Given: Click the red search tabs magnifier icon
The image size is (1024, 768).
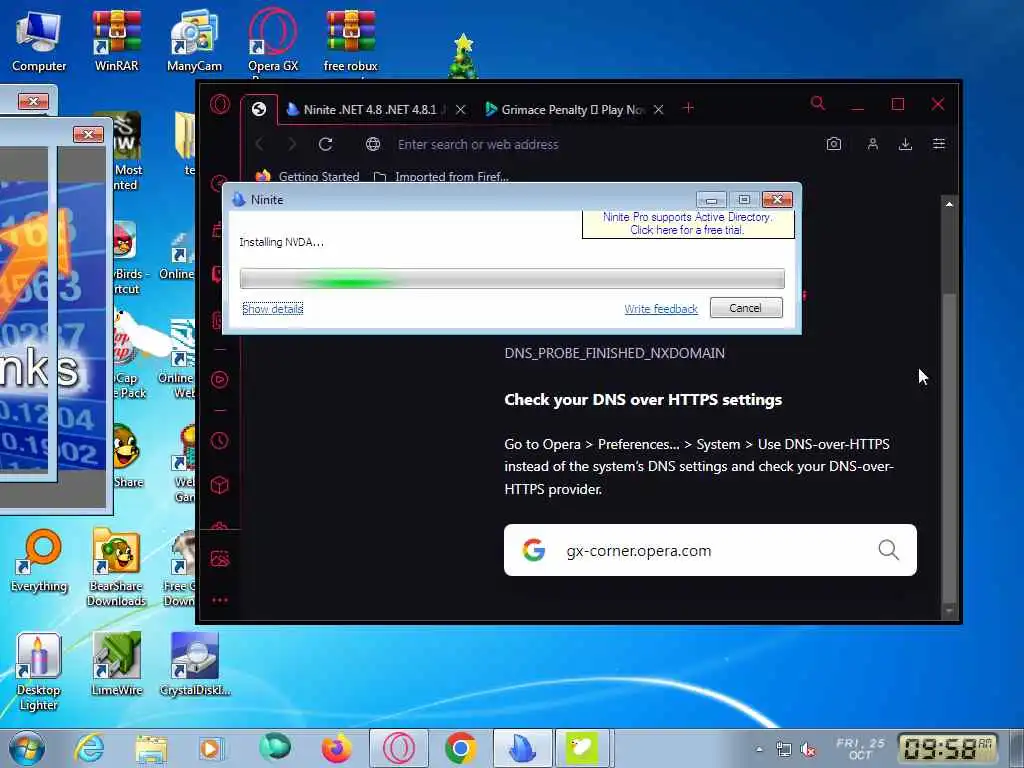Looking at the screenshot, I should (x=818, y=103).
